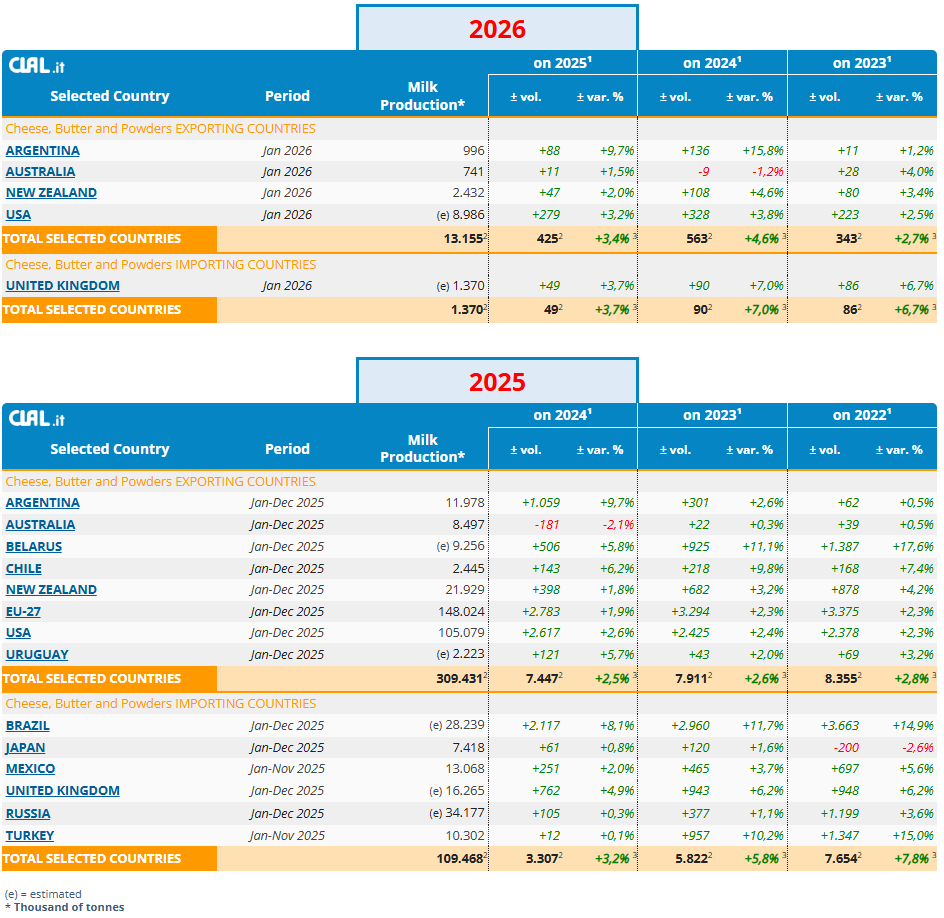Viewport: 944px width, 918px height.
Task: Open AUSTRALIA link in the 2026 table
Action: tap(40, 172)
